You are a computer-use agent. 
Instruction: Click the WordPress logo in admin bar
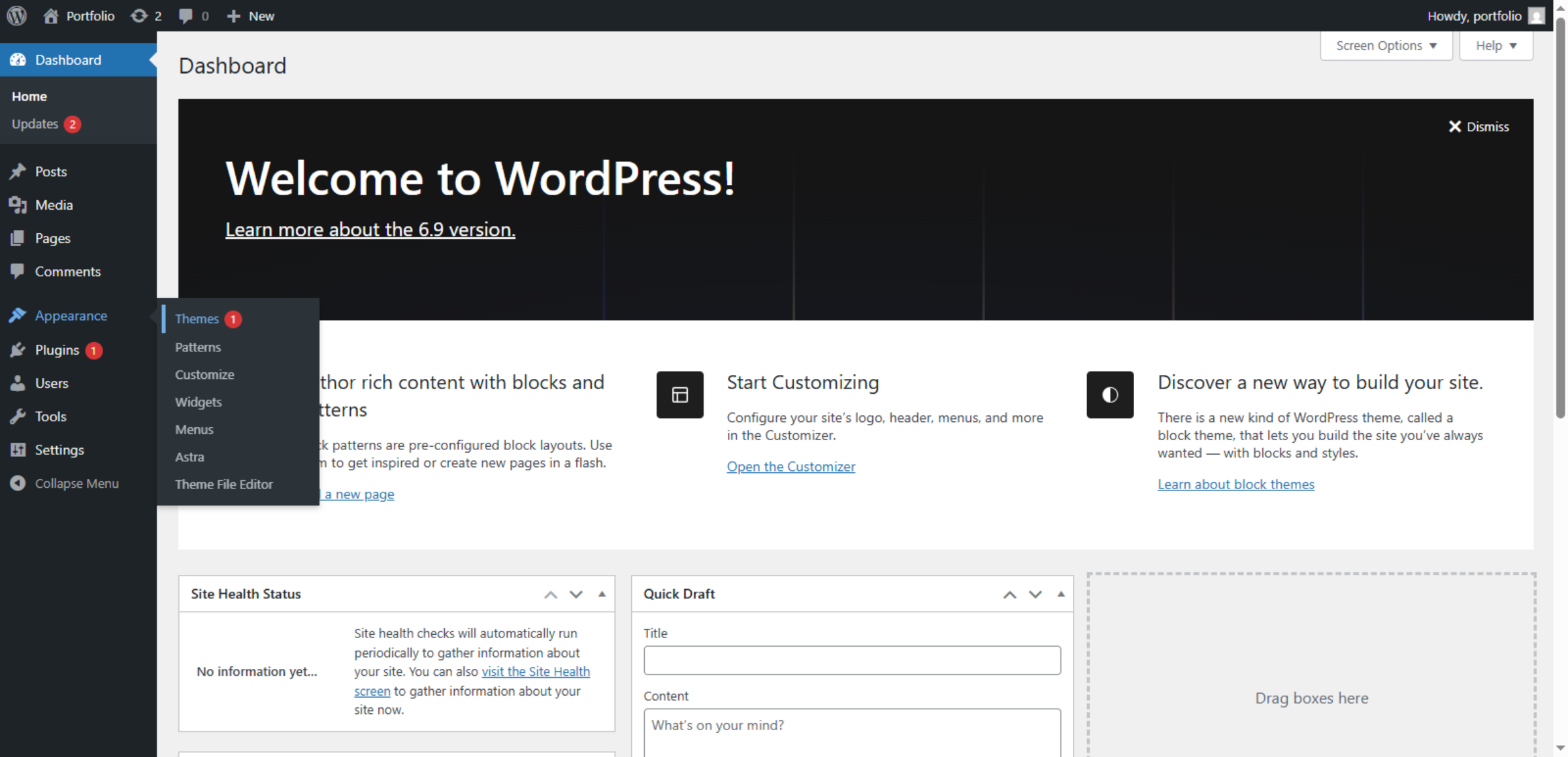tap(16, 15)
